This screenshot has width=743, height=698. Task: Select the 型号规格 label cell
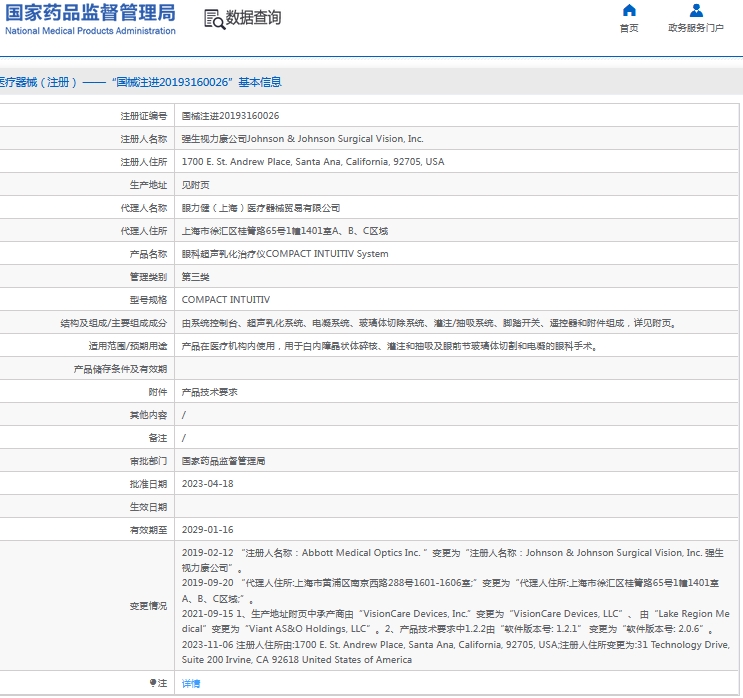coord(148,299)
